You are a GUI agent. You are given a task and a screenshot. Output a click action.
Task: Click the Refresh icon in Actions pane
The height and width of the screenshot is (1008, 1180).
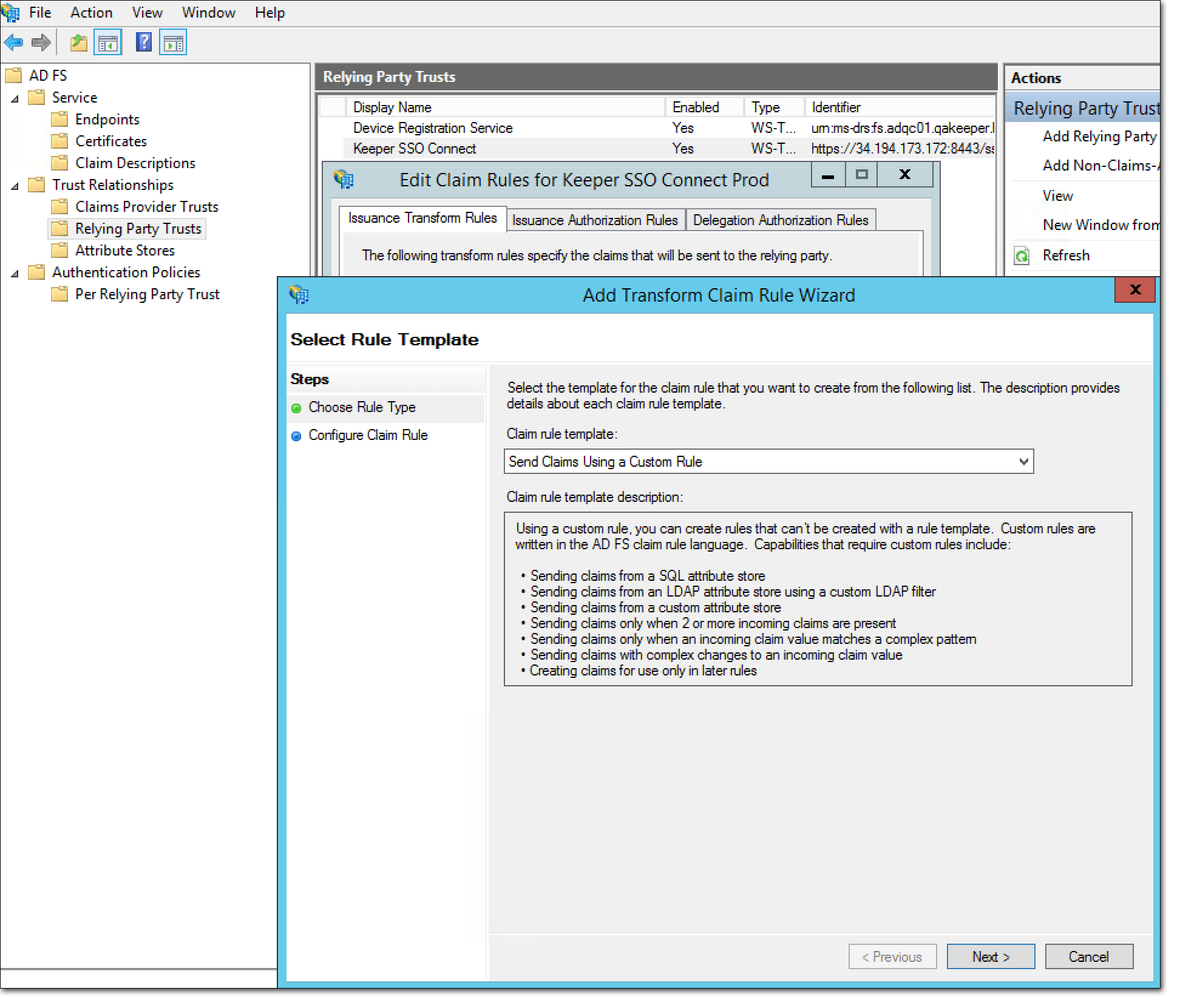pyautogui.click(x=1022, y=255)
